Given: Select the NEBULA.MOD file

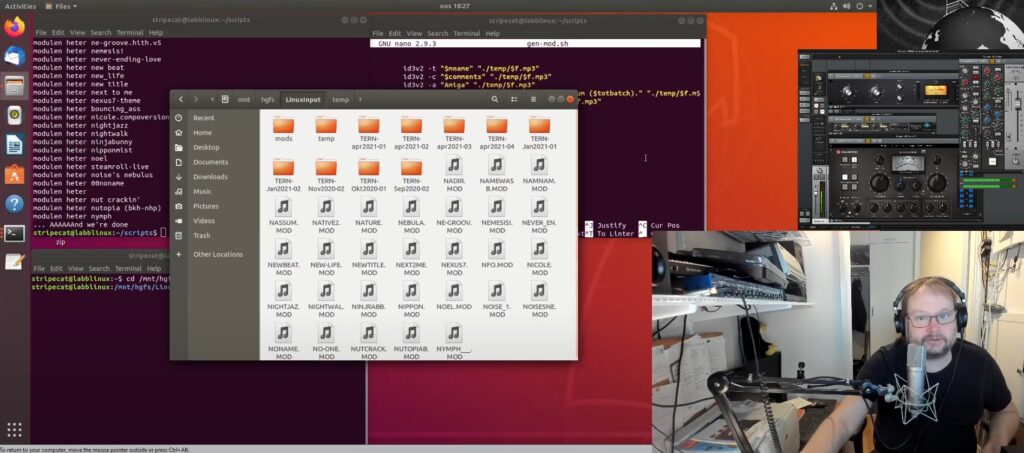Looking at the screenshot, I should point(411,216).
